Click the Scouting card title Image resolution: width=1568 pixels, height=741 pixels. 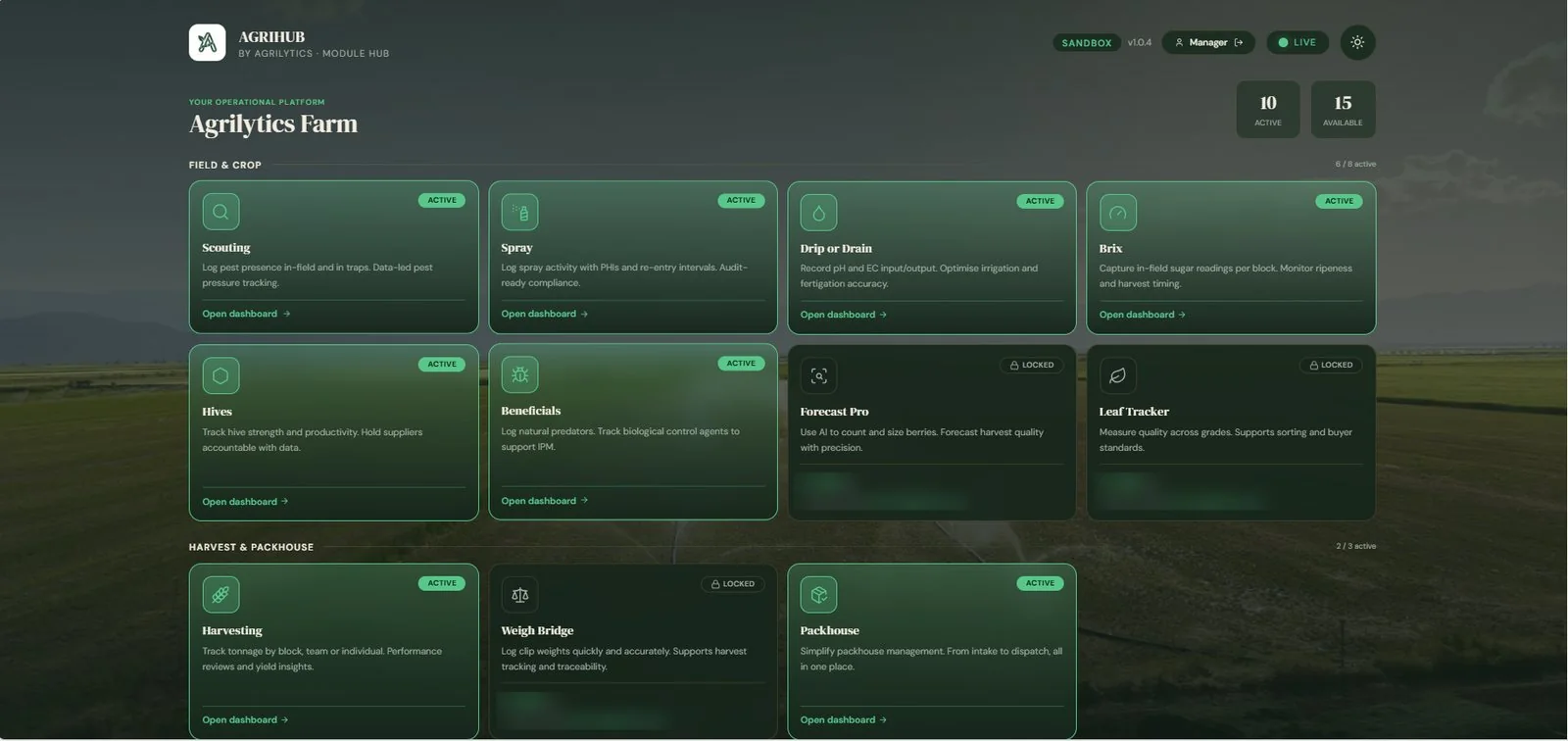coord(226,248)
